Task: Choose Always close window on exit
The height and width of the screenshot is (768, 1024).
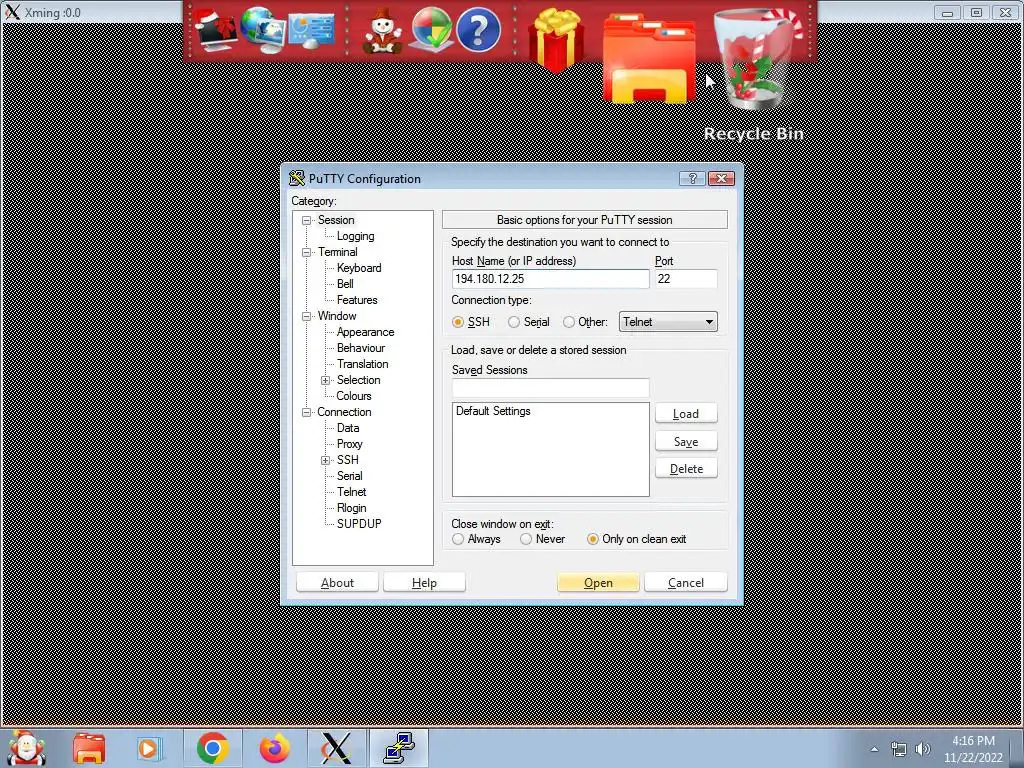Action: 458,539
